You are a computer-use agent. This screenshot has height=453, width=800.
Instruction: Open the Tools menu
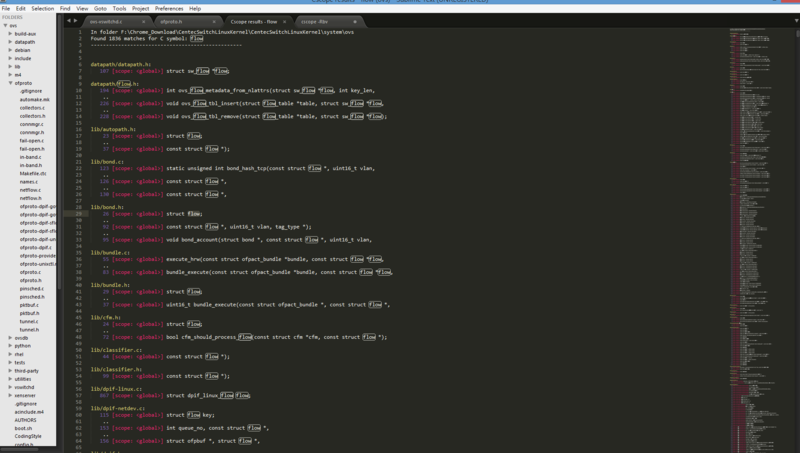[x=119, y=9]
